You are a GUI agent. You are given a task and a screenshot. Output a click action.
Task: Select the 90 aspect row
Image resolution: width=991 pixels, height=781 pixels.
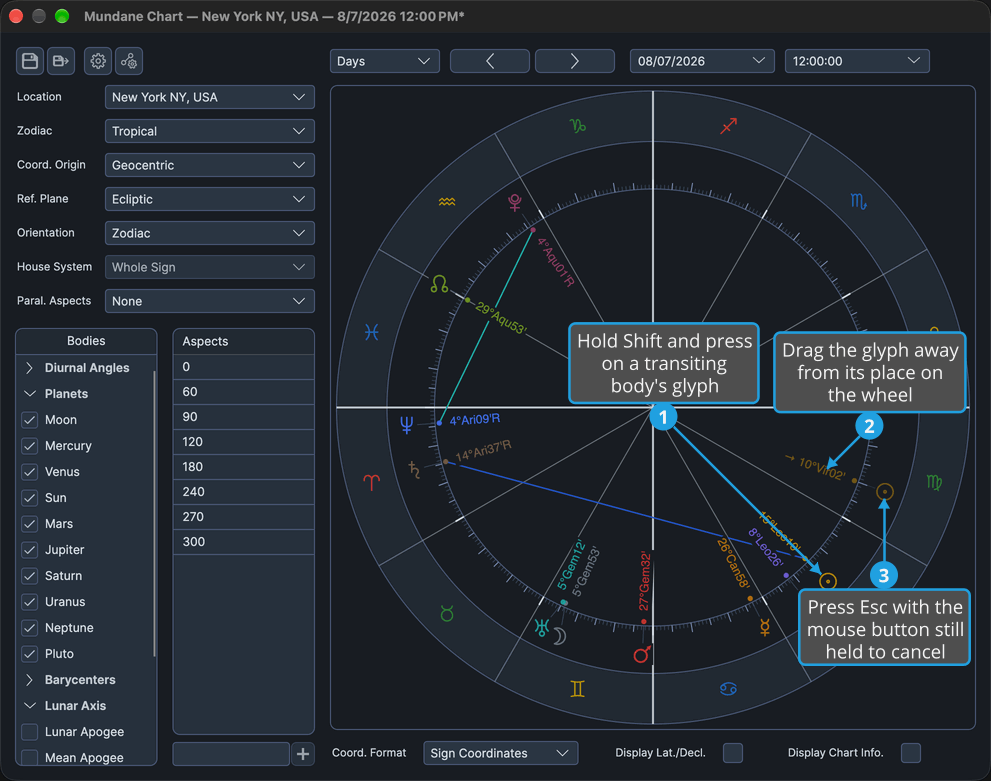[x=243, y=417]
